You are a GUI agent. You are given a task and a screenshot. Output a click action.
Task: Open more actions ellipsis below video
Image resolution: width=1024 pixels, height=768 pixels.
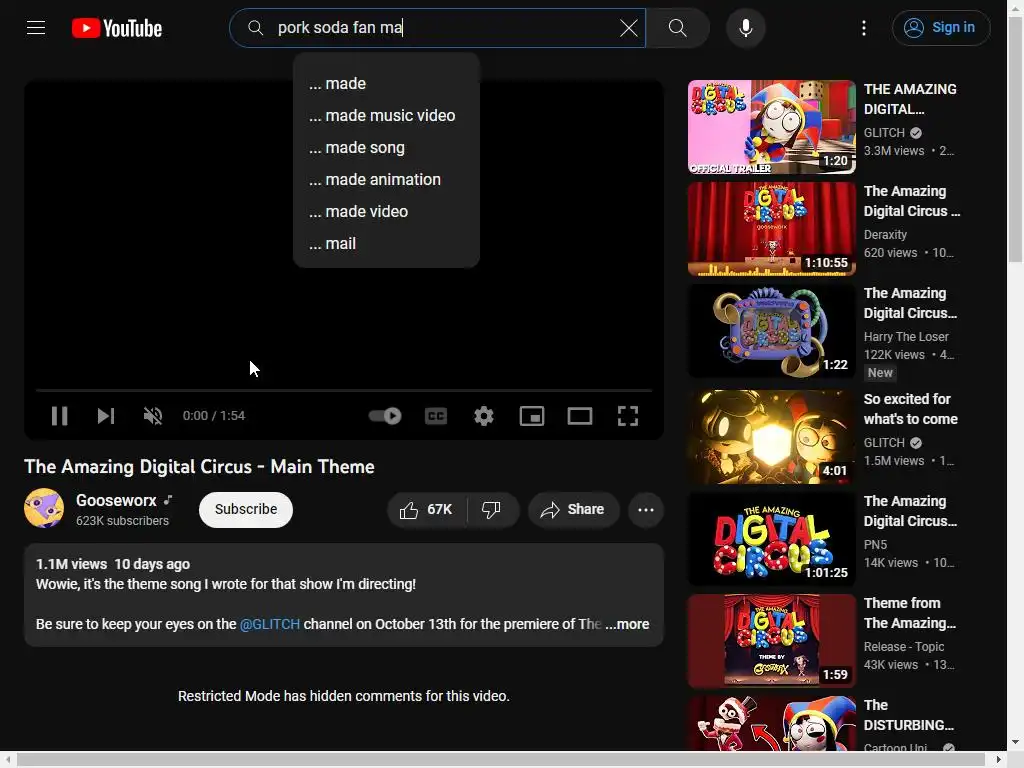point(646,510)
